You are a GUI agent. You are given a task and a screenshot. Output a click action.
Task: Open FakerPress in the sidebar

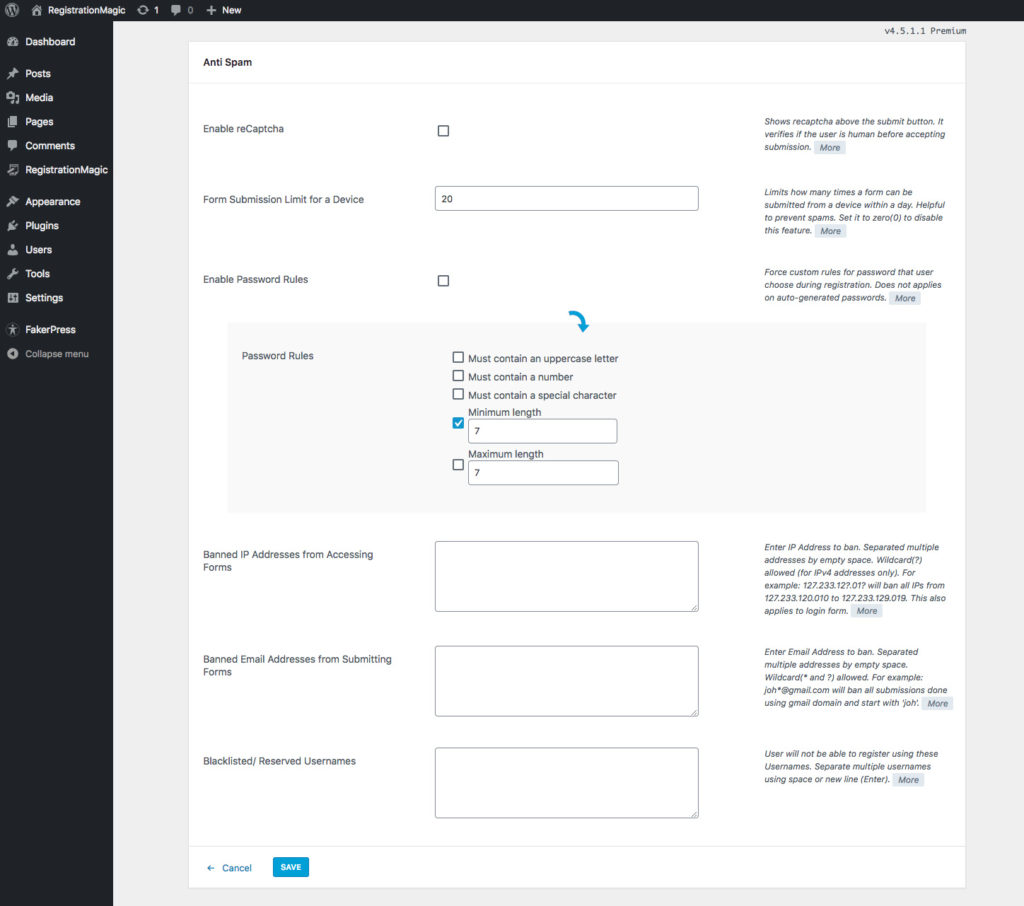[x=50, y=330]
